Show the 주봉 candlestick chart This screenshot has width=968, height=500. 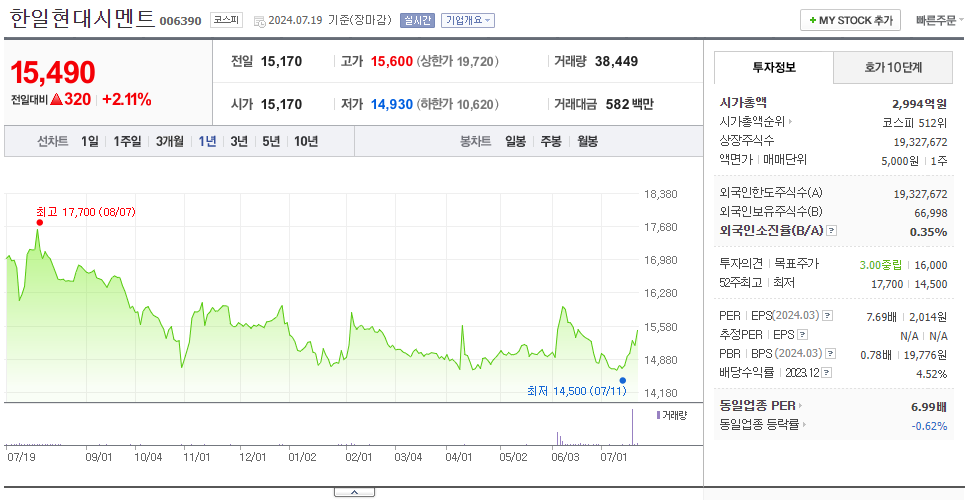tap(551, 141)
